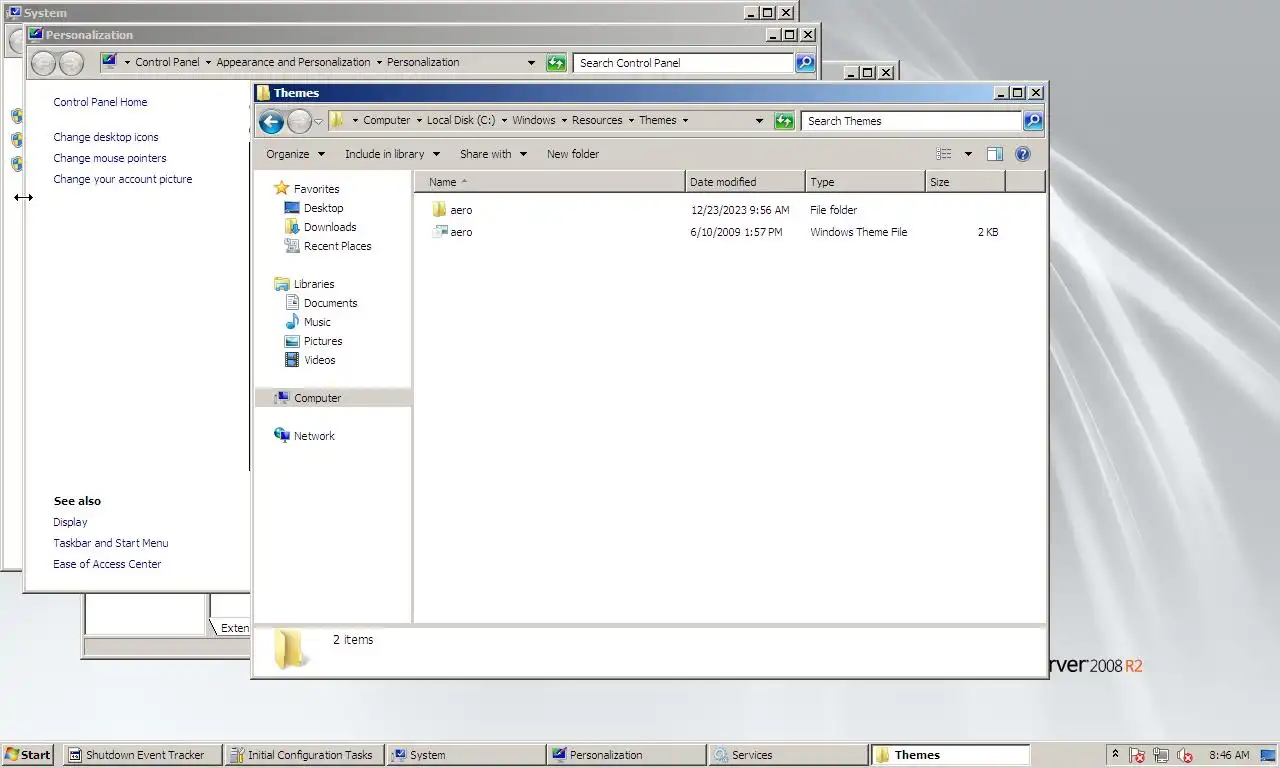Switch to Shutdown Event Tracker taskbar item

[x=143, y=755]
